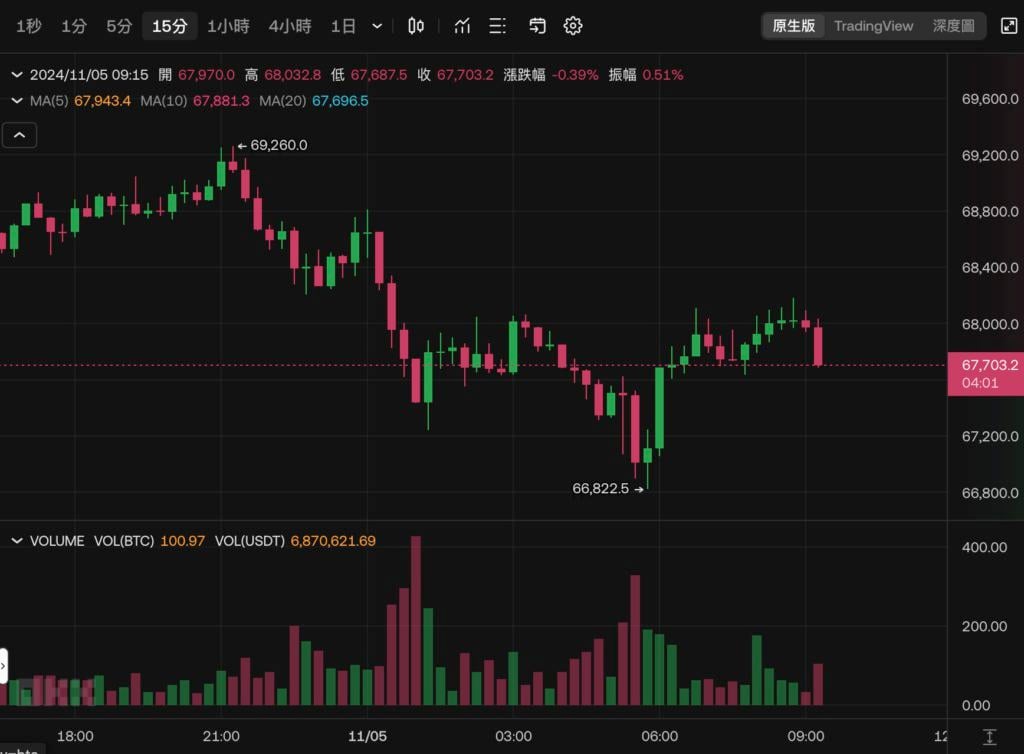The height and width of the screenshot is (754, 1024).
Task: Collapse the MA indicator legend
Action: pyautogui.click(x=16, y=100)
